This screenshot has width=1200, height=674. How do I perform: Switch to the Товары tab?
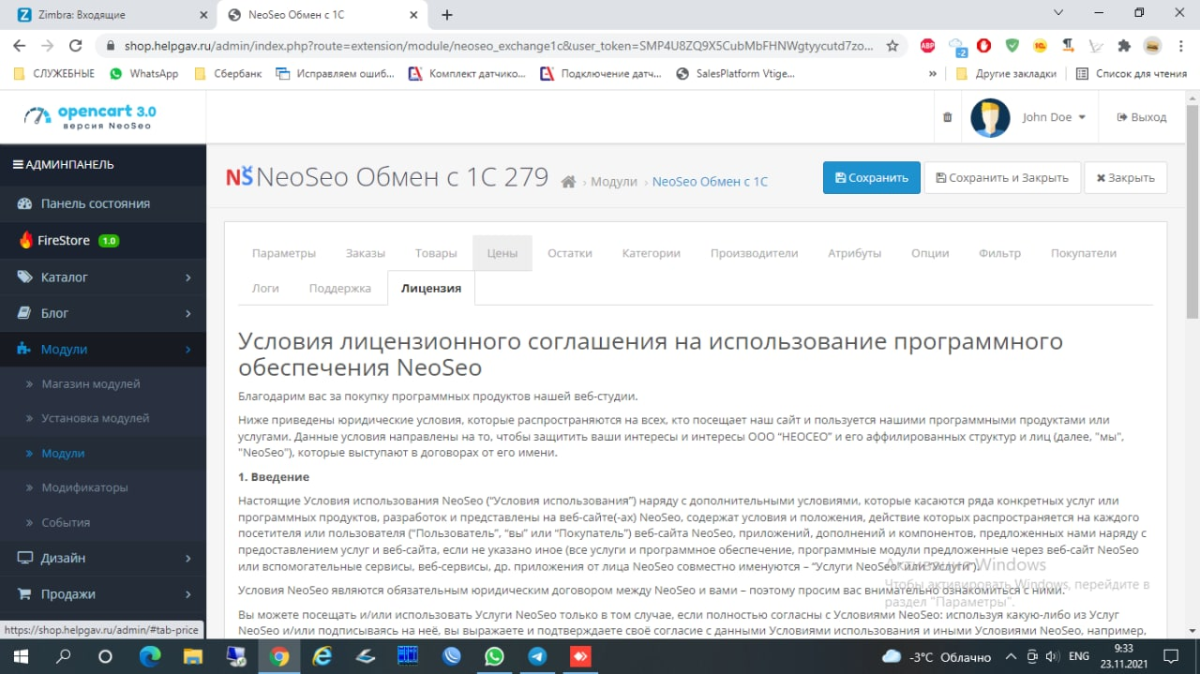click(x=436, y=253)
